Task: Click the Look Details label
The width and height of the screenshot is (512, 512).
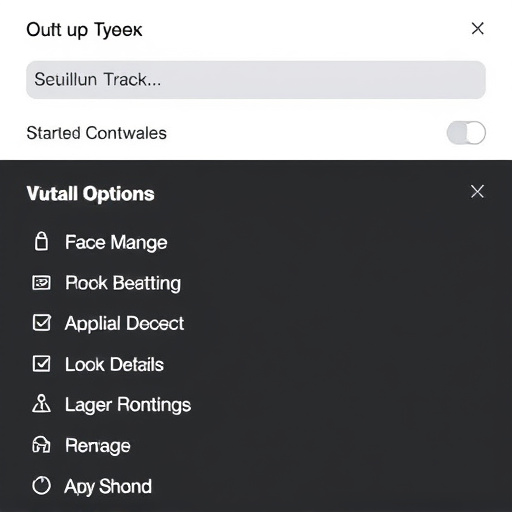Action: click(114, 364)
